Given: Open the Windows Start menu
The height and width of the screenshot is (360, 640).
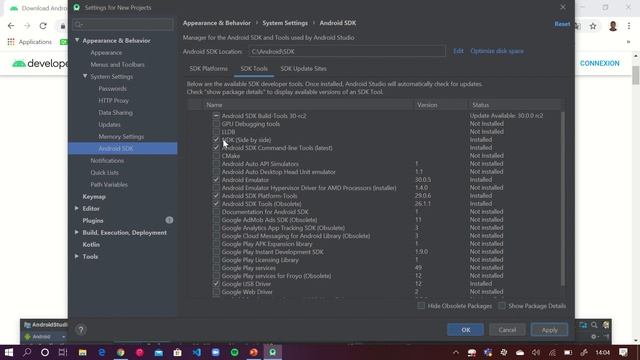Looking at the screenshot, I should tap(9, 352).
